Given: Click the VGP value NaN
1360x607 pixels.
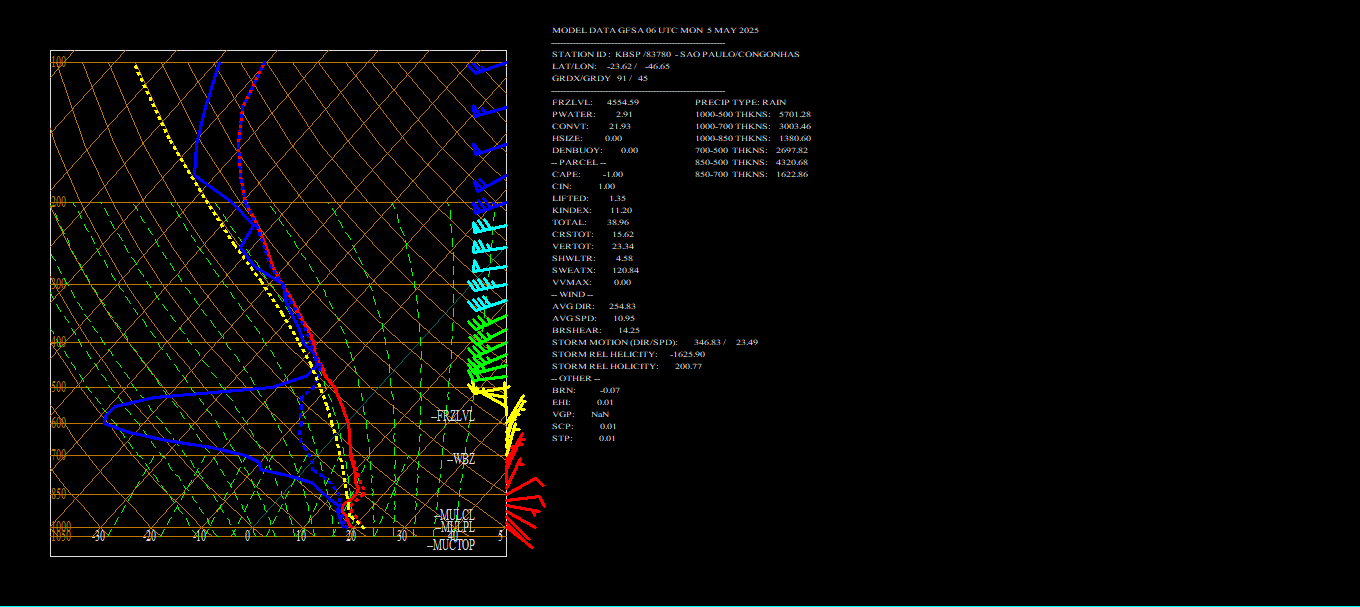Looking at the screenshot, I should (x=600, y=414).
